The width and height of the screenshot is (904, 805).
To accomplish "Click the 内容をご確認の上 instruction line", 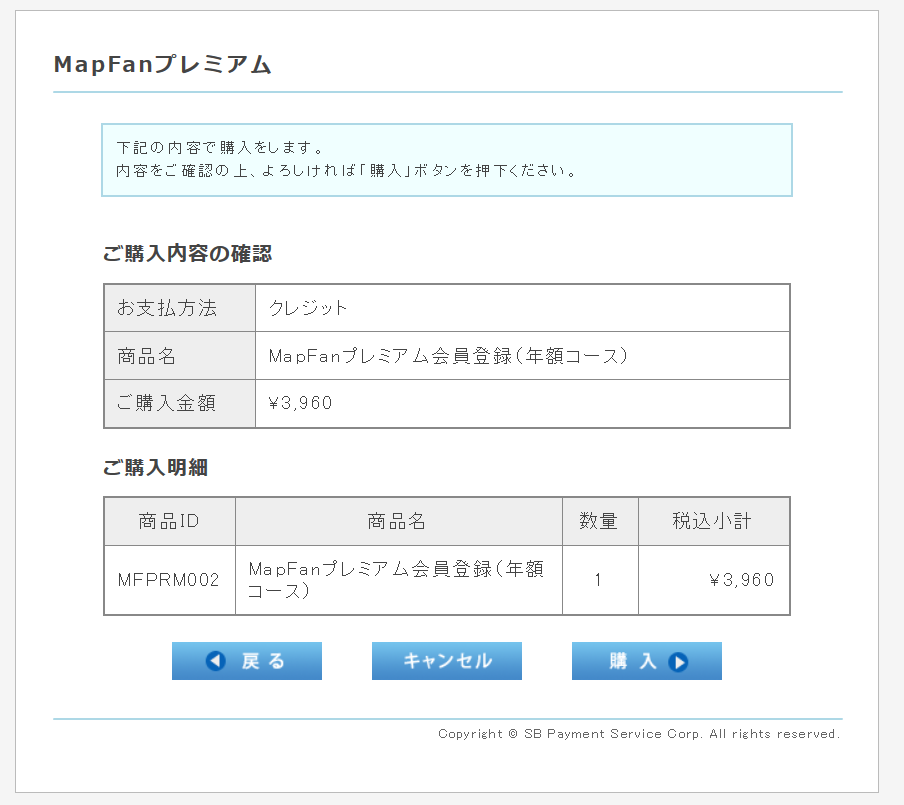I will (x=346, y=171).
